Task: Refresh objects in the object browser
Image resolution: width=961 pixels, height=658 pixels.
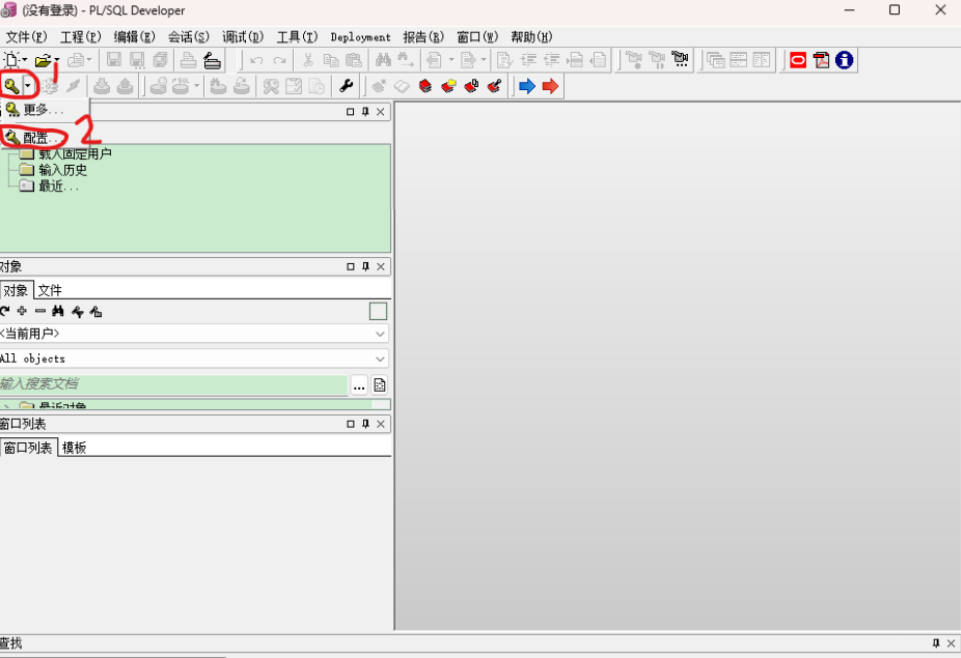Action: point(5,312)
